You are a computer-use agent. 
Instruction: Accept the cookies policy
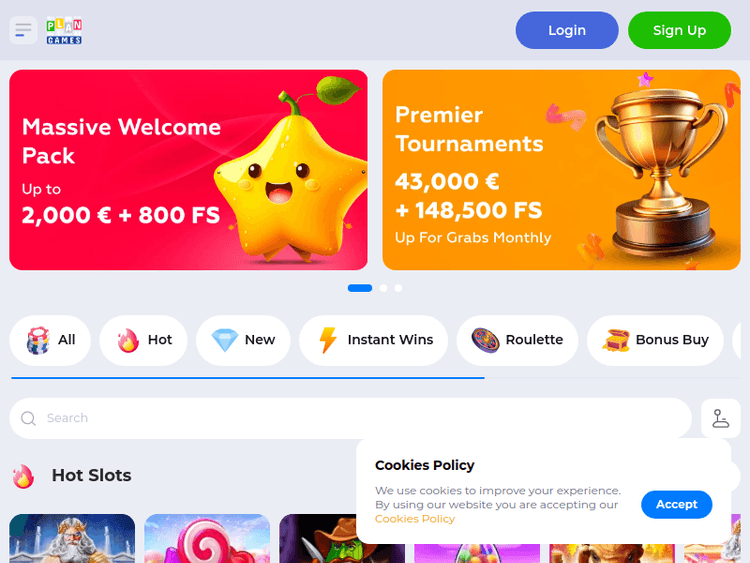point(676,504)
